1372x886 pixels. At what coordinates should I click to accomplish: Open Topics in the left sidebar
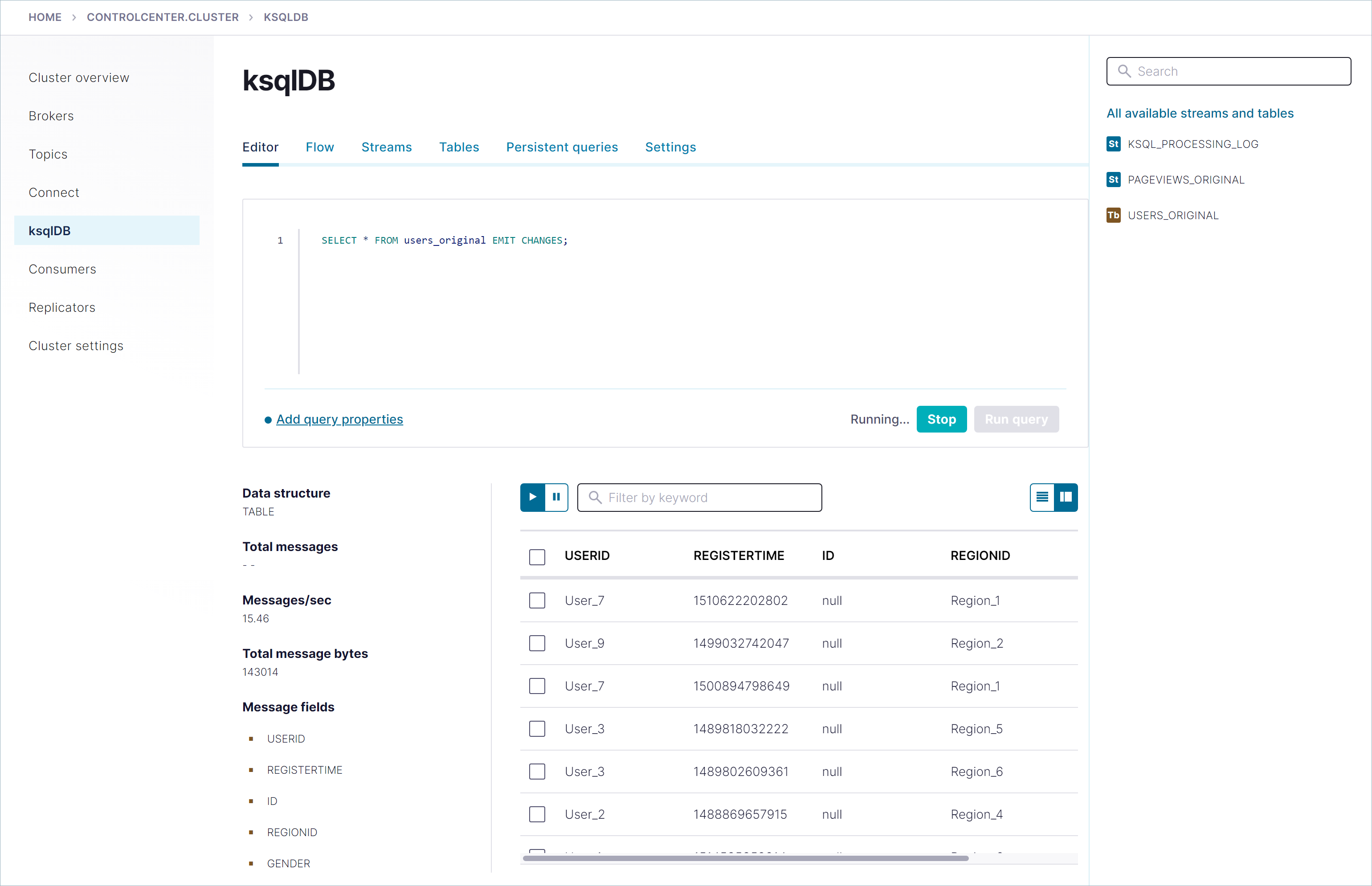[x=48, y=154]
